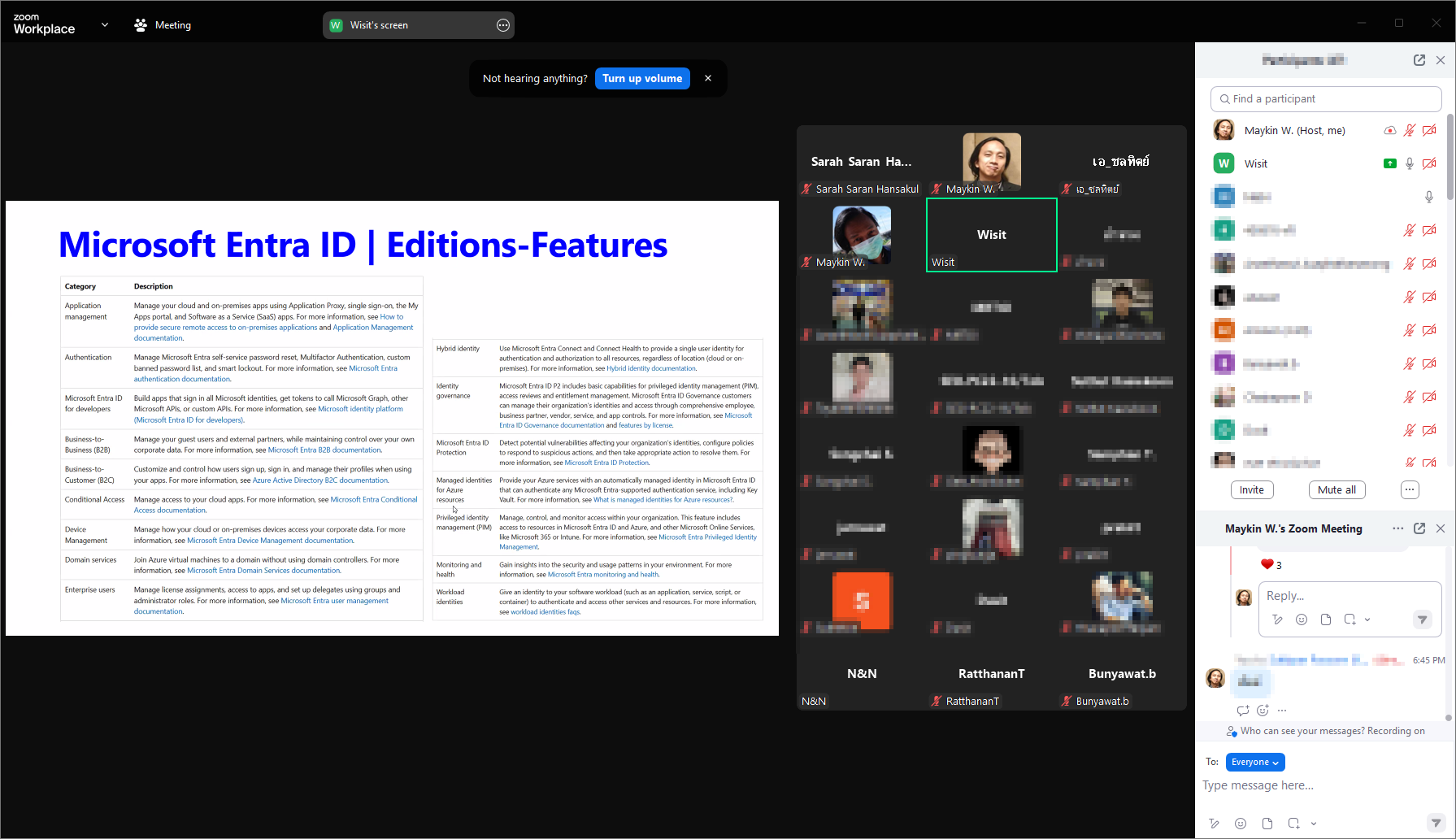Open 'Microsoft Entra B2B documentation' link on slide

(x=324, y=450)
